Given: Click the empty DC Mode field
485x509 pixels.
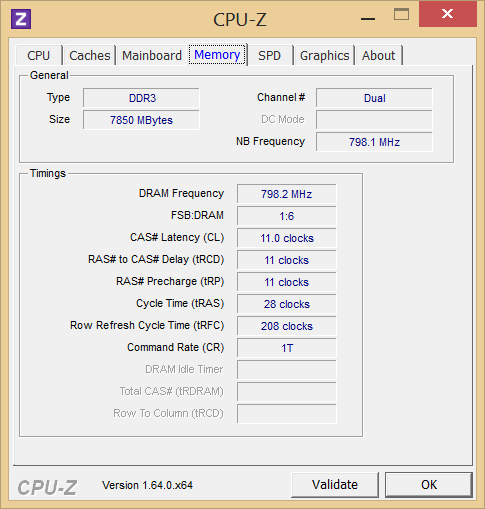Looking at the screenshot, I should pyautogui.click(x=374, y=120).
